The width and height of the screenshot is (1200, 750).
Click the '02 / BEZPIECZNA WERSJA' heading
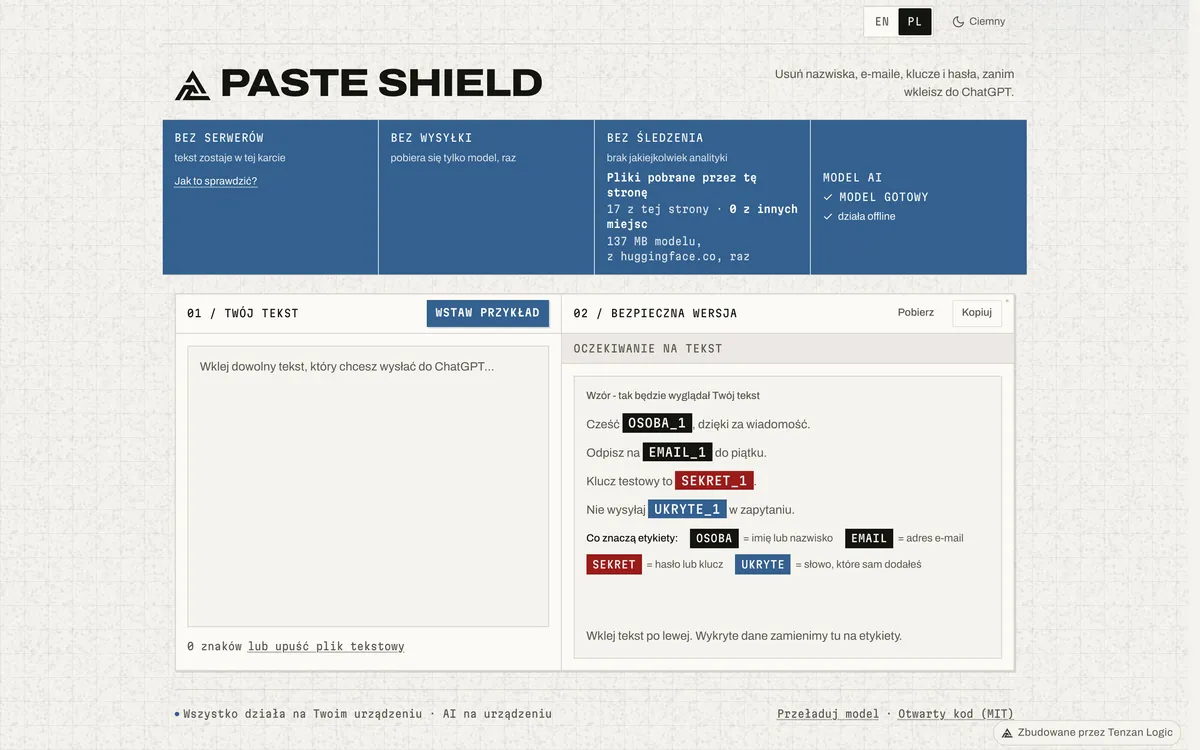(655, 313)
